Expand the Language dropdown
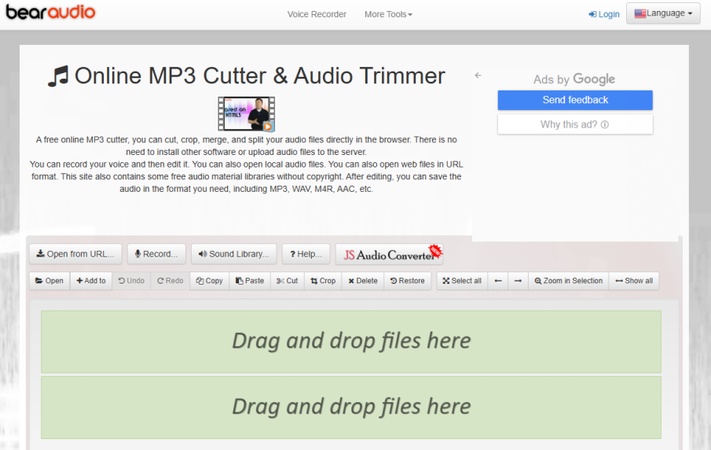711x450 pixels. point(663,14)
